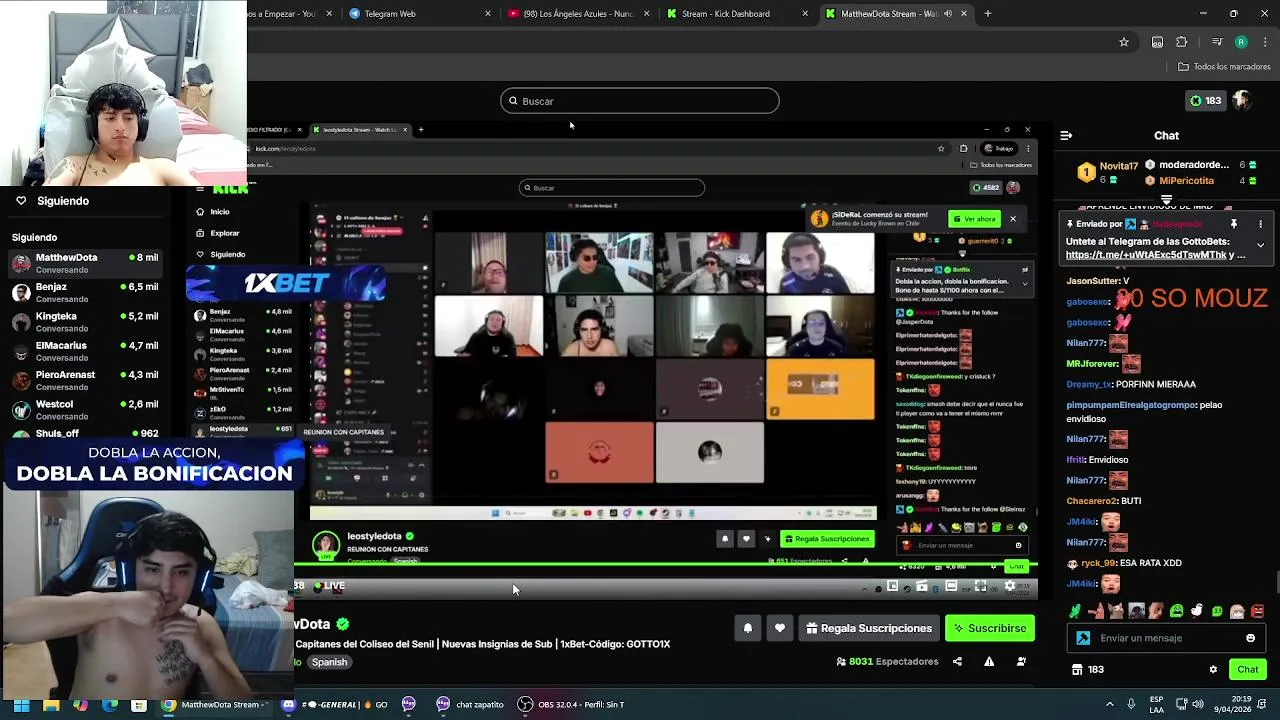This screenshot has width=1280, height=720.
Task: Open the Kick user avatar menu
Action: point(1242,101)
